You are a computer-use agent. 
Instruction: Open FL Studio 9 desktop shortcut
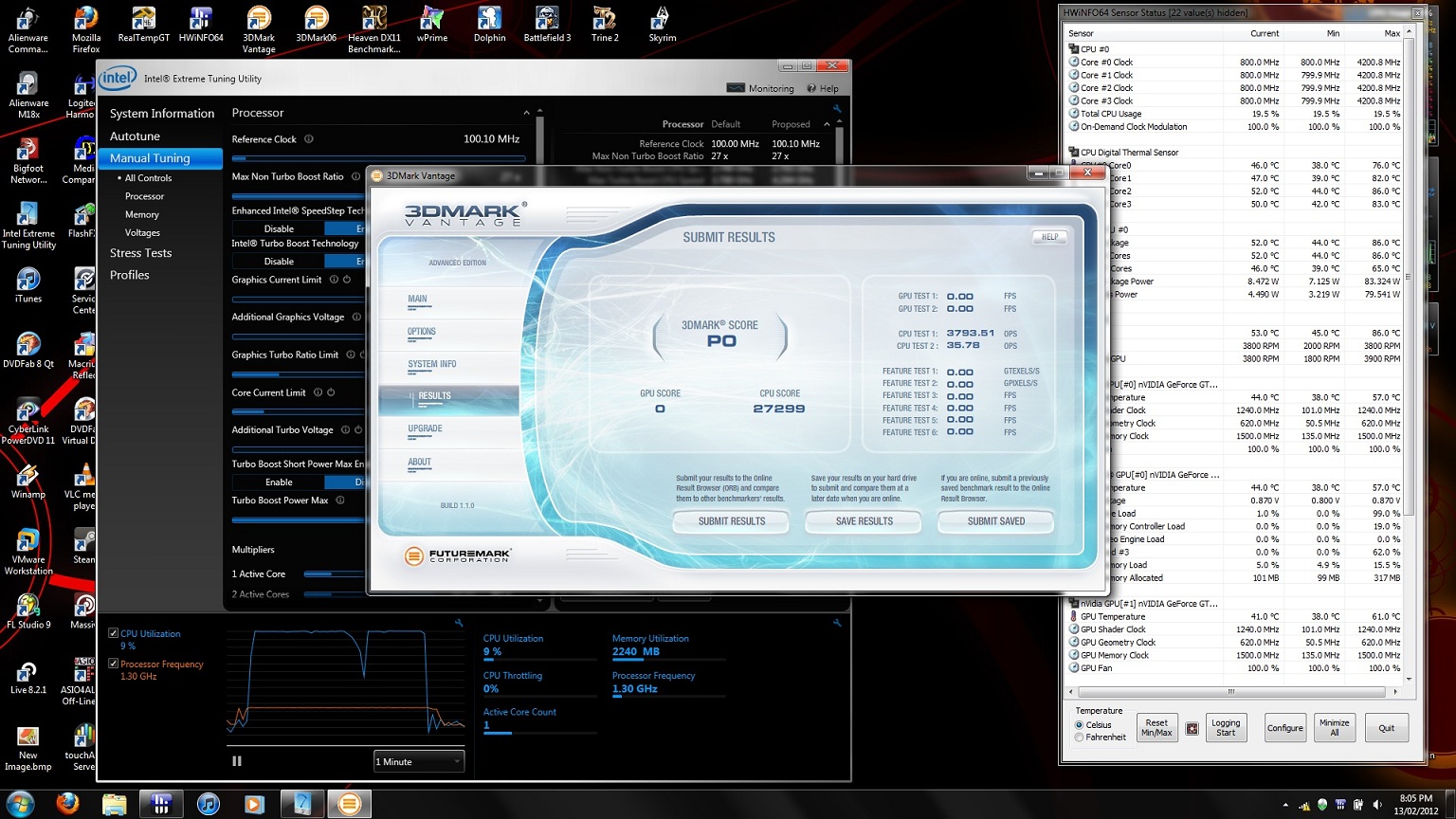[x=28, y=611]
